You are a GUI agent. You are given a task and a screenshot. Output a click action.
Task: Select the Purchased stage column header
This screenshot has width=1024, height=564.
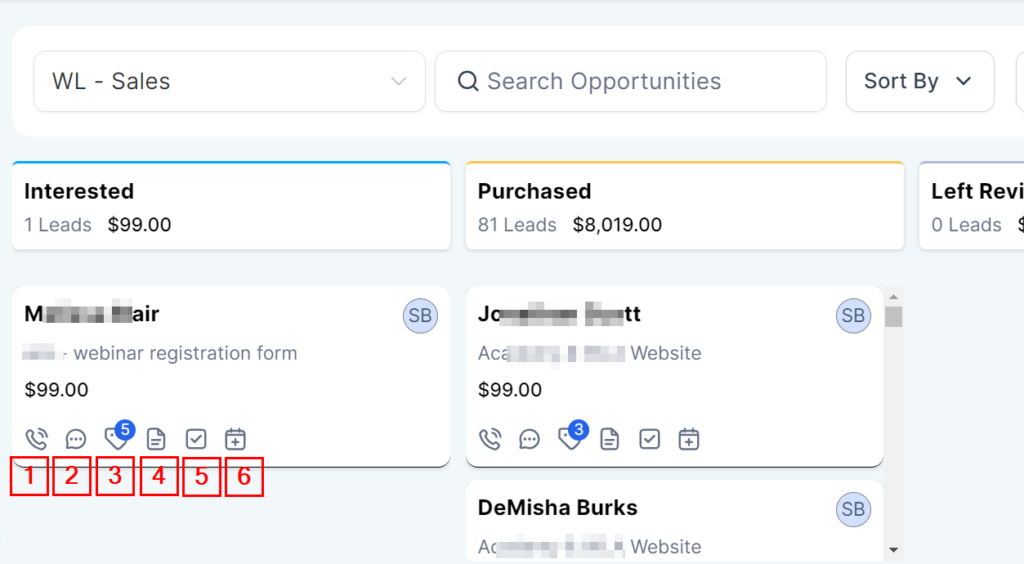pyautogui.click(x=684, y=206)
